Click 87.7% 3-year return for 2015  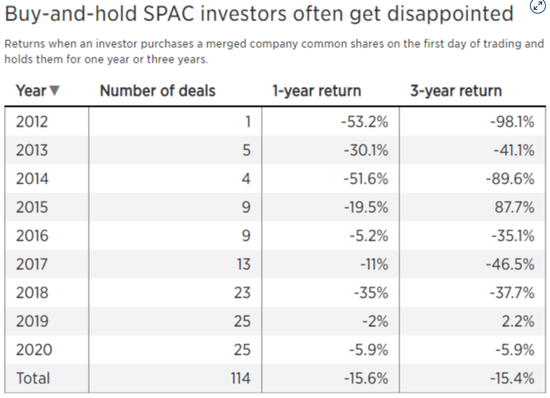point(514,207)
